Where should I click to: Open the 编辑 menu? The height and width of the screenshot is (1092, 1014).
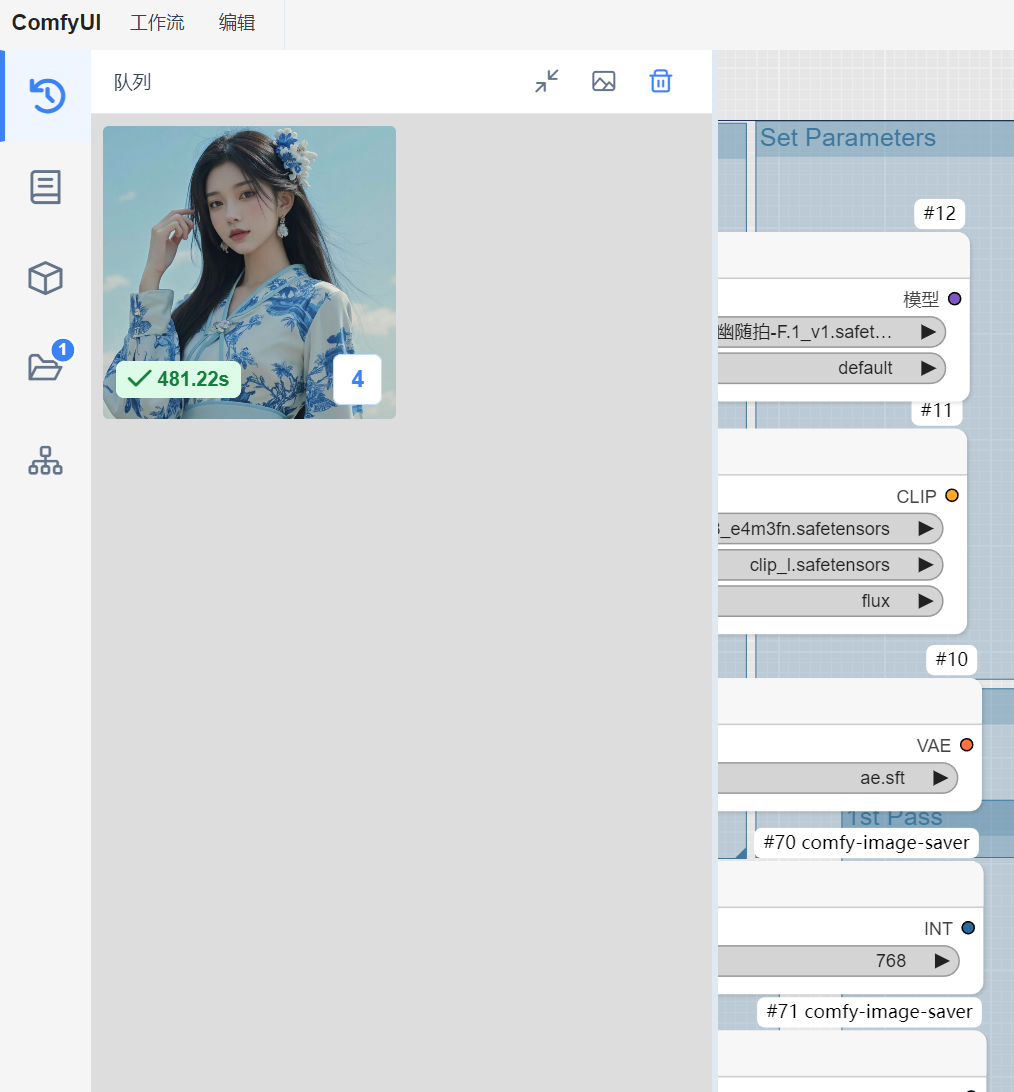(x=236, y=22)
